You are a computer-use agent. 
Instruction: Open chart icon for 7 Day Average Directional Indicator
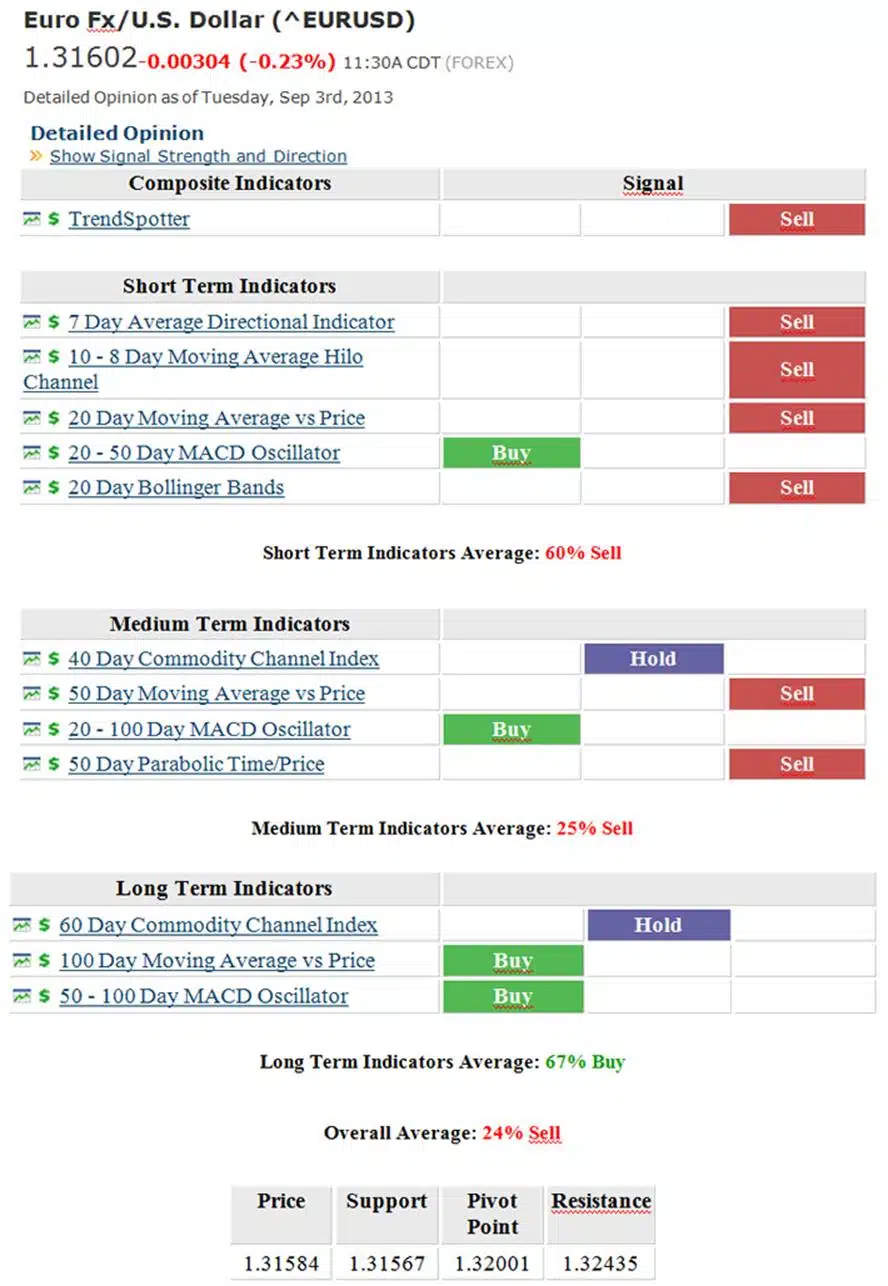click(x=32, y=322)
